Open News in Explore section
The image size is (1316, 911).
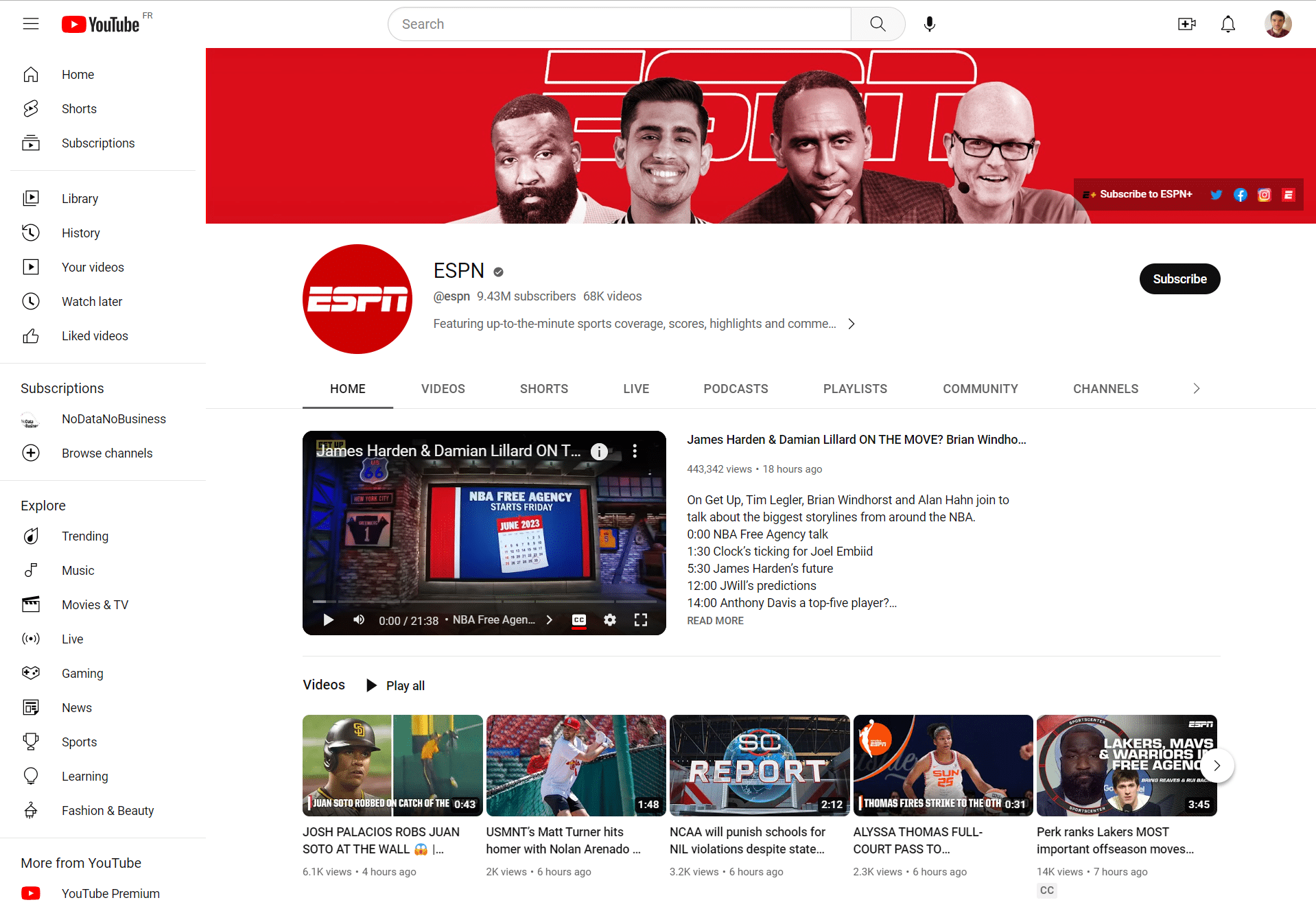coord(103,708)
